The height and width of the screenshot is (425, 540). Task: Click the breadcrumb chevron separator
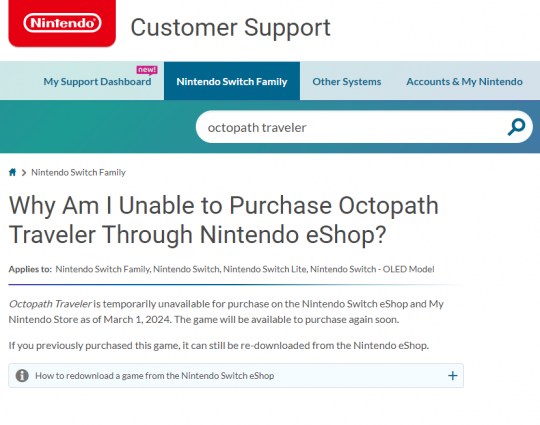click(x=24, y=173)
